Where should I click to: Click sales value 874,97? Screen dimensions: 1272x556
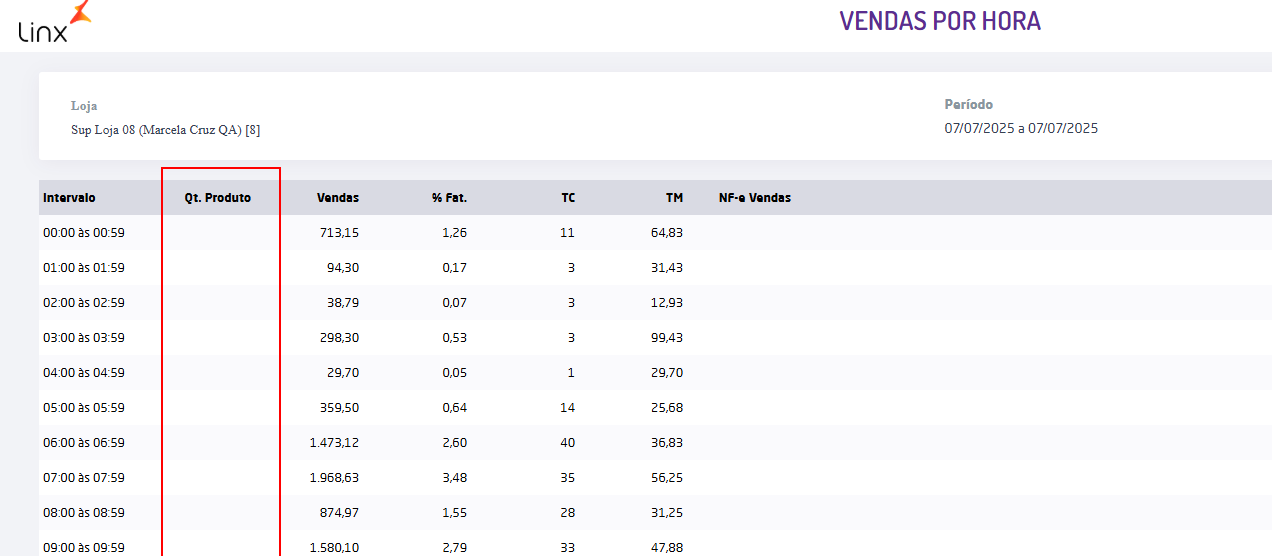340,513
